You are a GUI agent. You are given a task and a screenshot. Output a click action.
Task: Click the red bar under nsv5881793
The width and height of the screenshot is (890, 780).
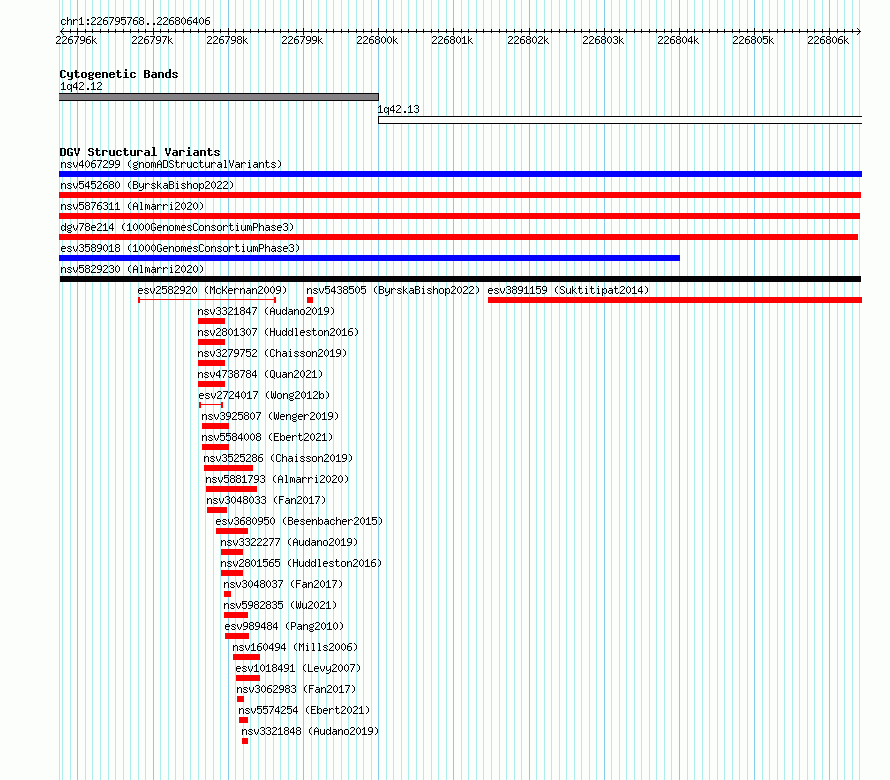[232, 489]
